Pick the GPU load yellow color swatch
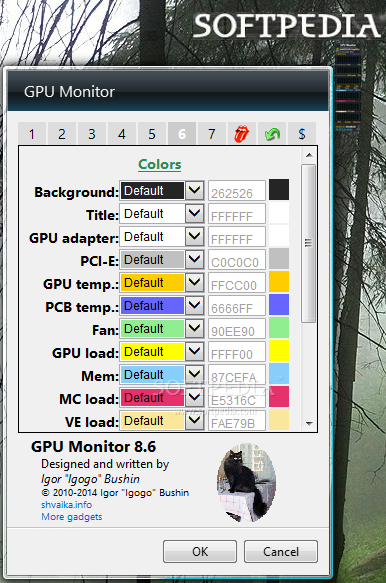Image resolution: width=386 pixels, height=583 pixels. coord(279,351)
